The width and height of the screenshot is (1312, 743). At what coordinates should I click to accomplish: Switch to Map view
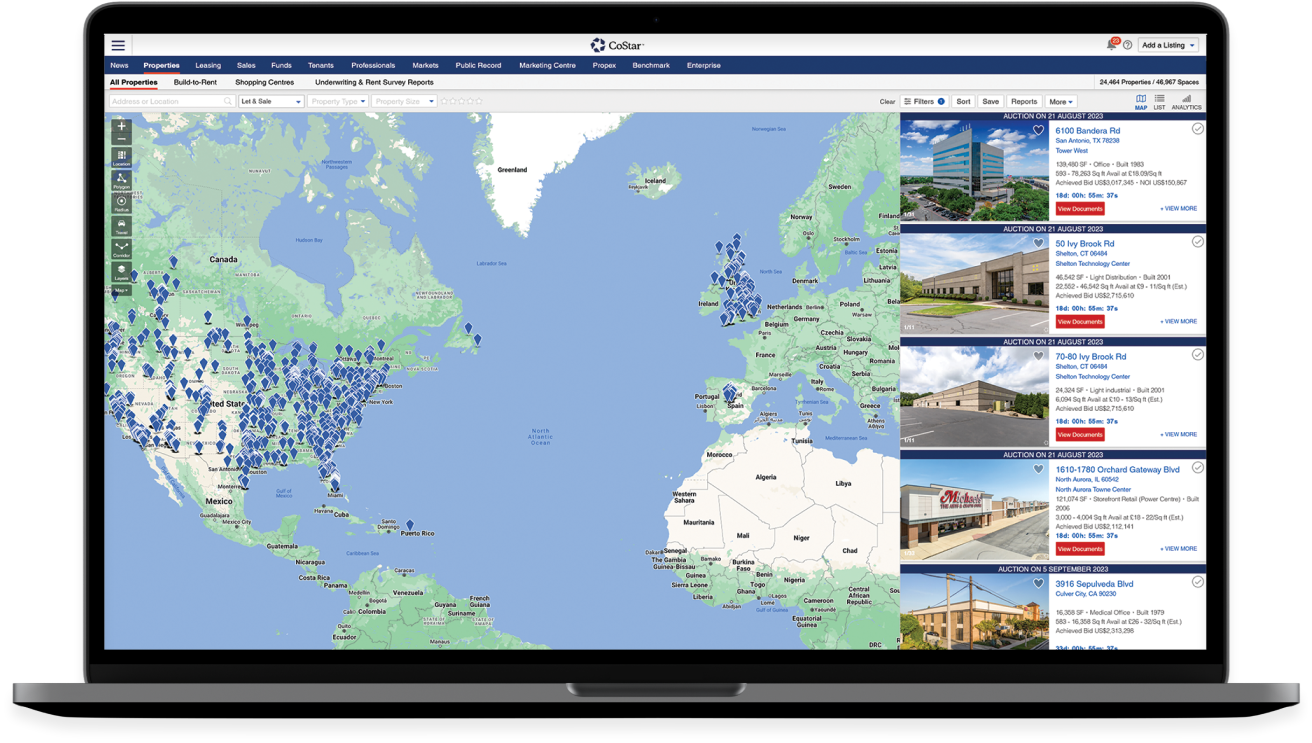click(1141, 102)
